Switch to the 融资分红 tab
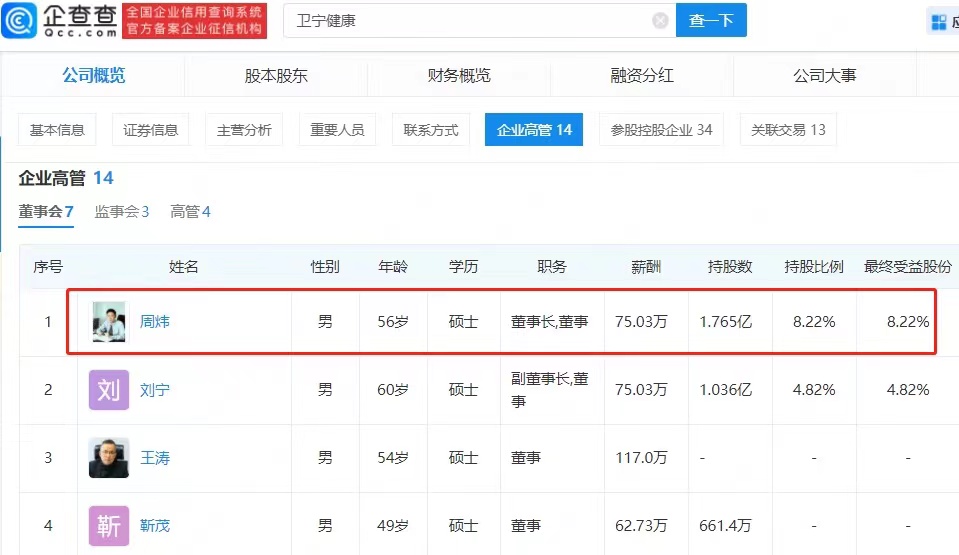The image size is (959, 555). (x=642, y=75)
